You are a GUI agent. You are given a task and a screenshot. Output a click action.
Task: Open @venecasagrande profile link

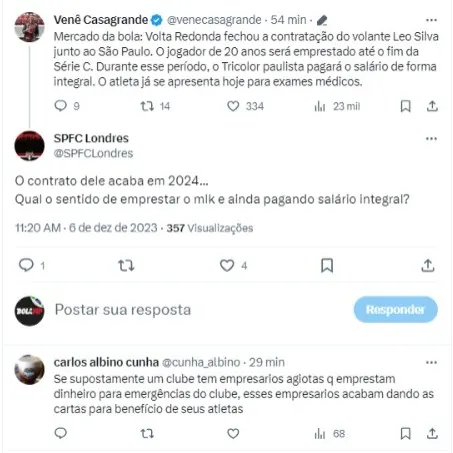(x=214, y=20)
